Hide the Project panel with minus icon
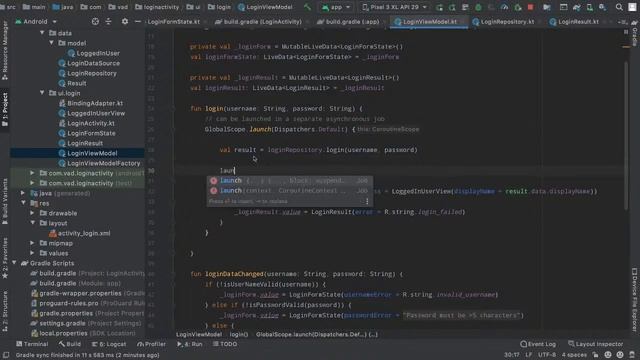Viewport: 640px width, 360px height. [x=138, y=22]
